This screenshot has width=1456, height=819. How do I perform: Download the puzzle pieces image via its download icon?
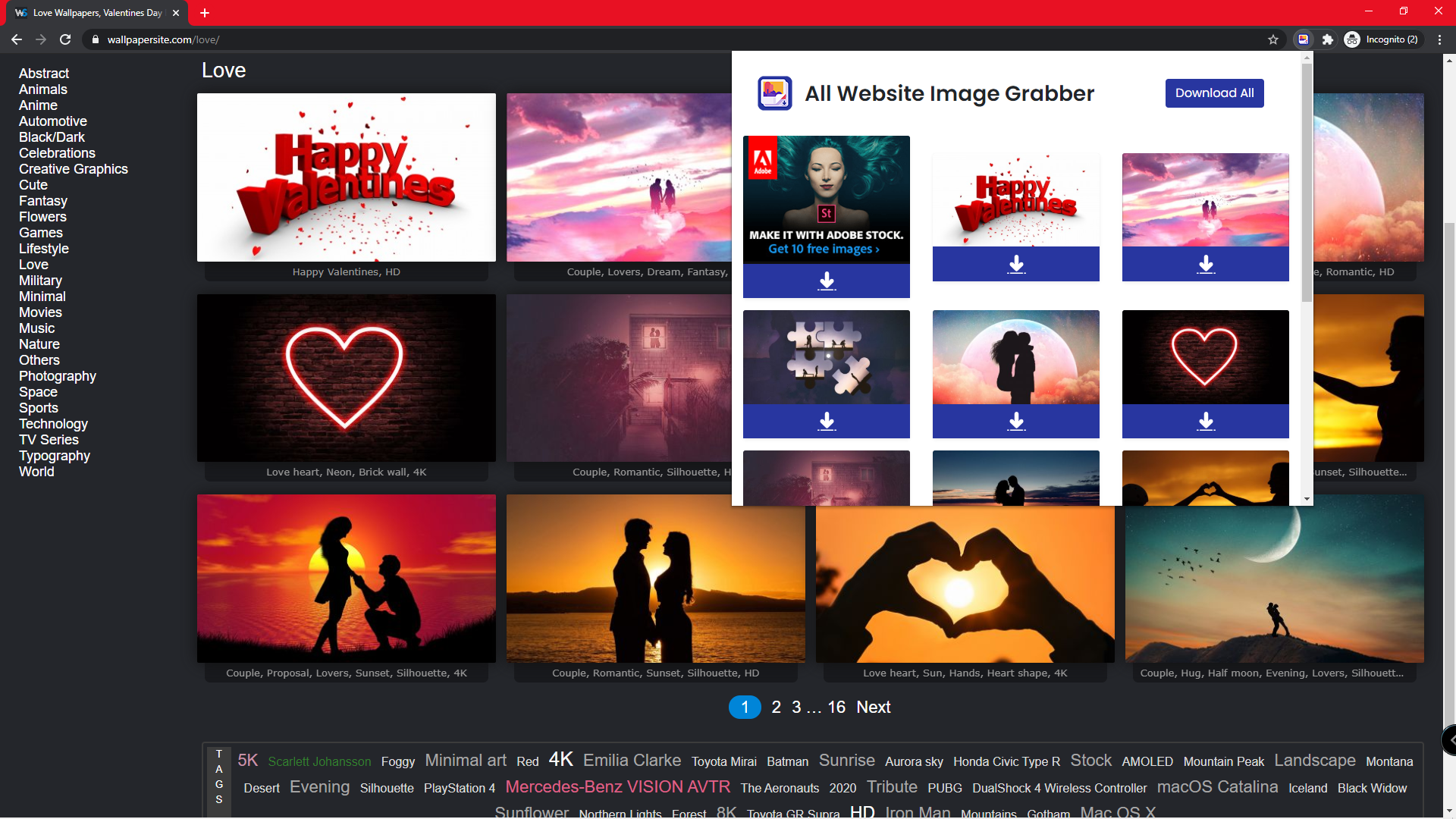coord(827,422)
